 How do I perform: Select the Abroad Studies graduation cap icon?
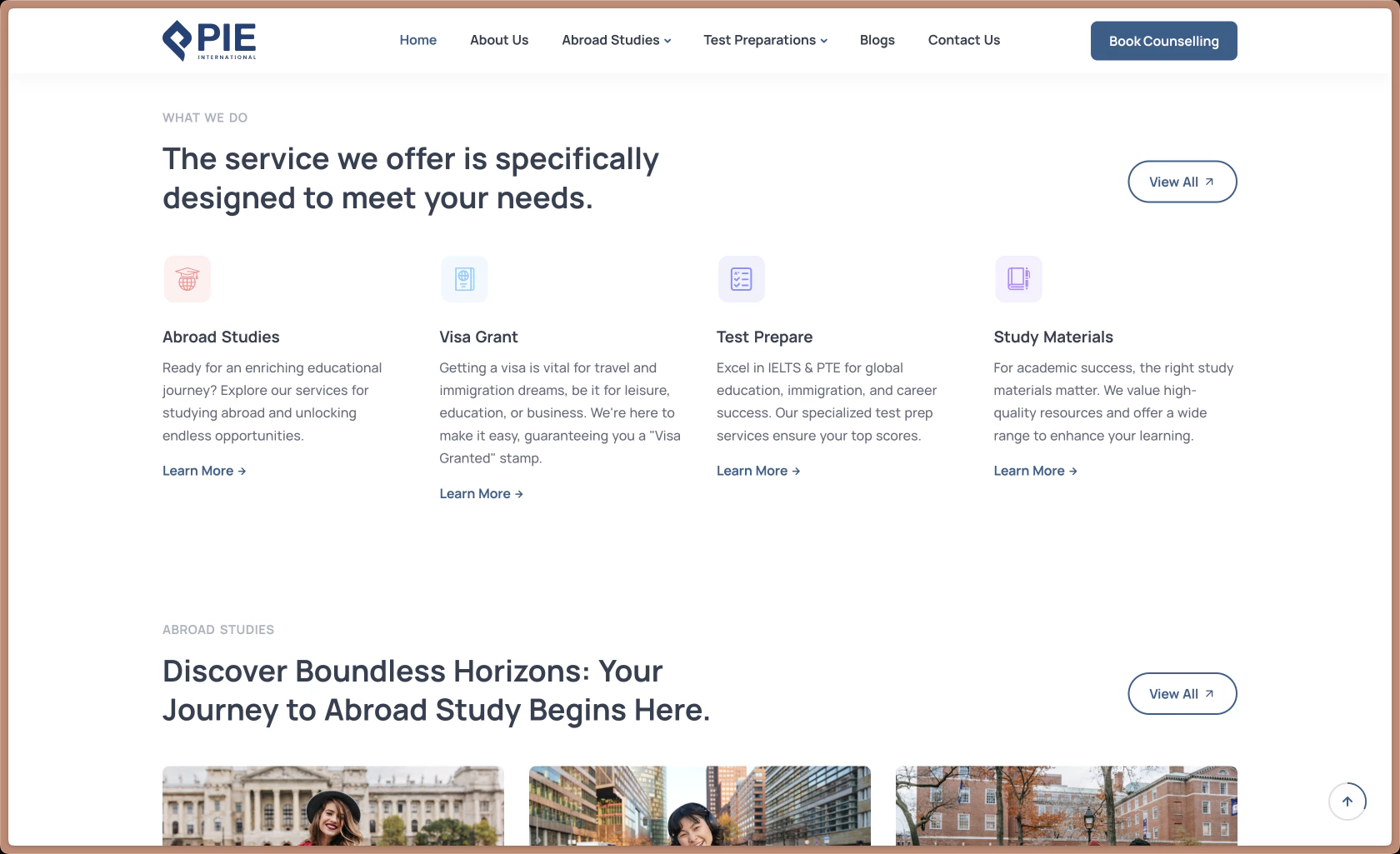[x=187, y=278]
